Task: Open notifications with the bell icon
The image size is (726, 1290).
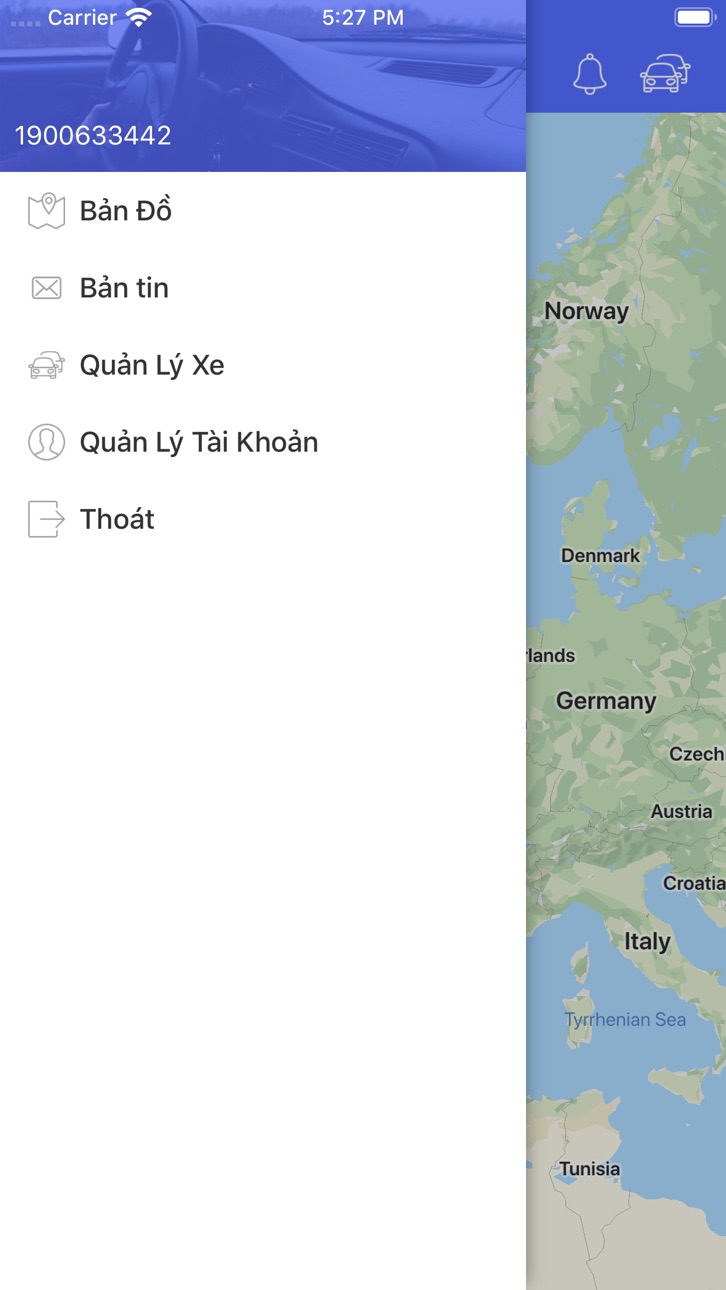Action: [x=590, y=74]
